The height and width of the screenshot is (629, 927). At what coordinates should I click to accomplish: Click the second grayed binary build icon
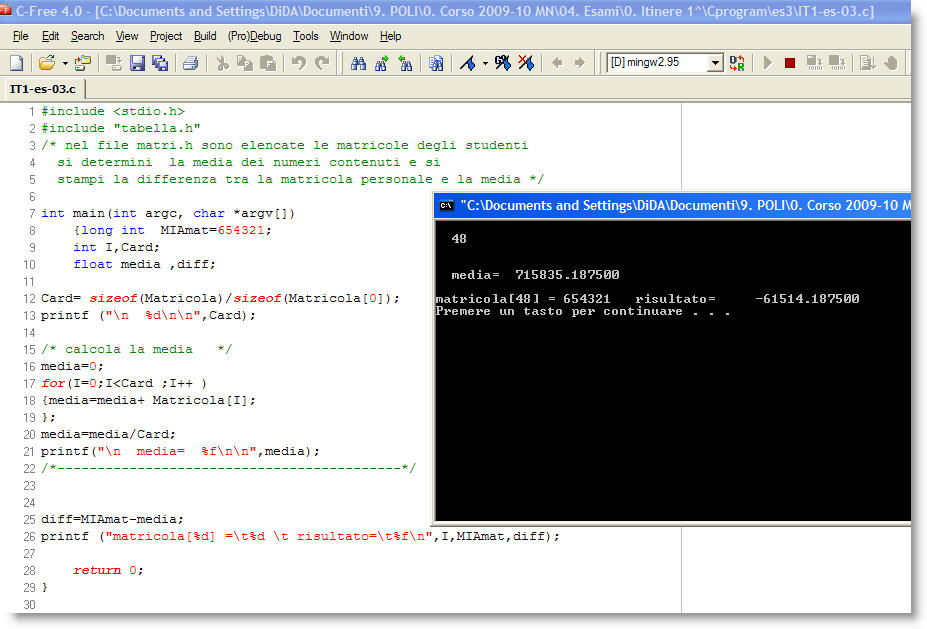pos(837,63)
